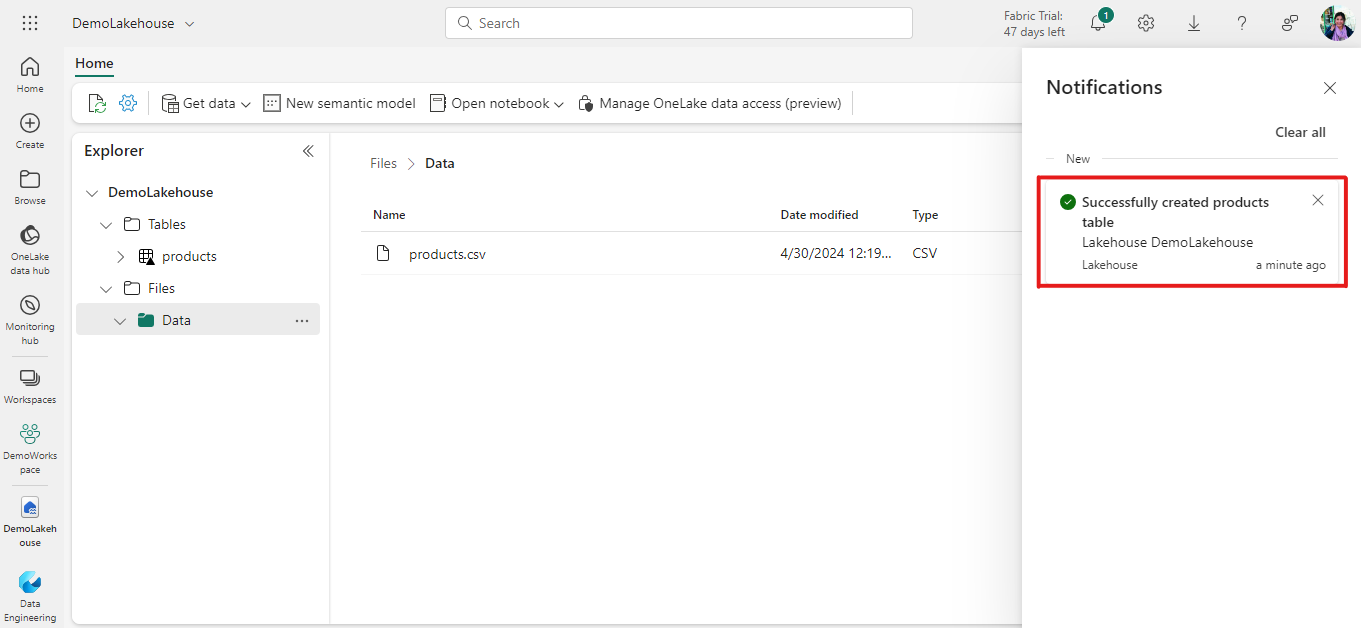Sort by Date modified column header
This screenshot has height=628, width=1361.
[x=819, y=215]
